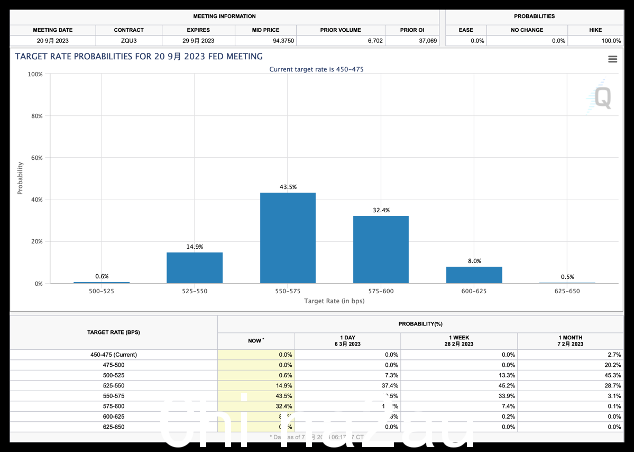Select the hike probability 100.0%
This screenshot has height=452, width=634.
(x=611, y=41)
